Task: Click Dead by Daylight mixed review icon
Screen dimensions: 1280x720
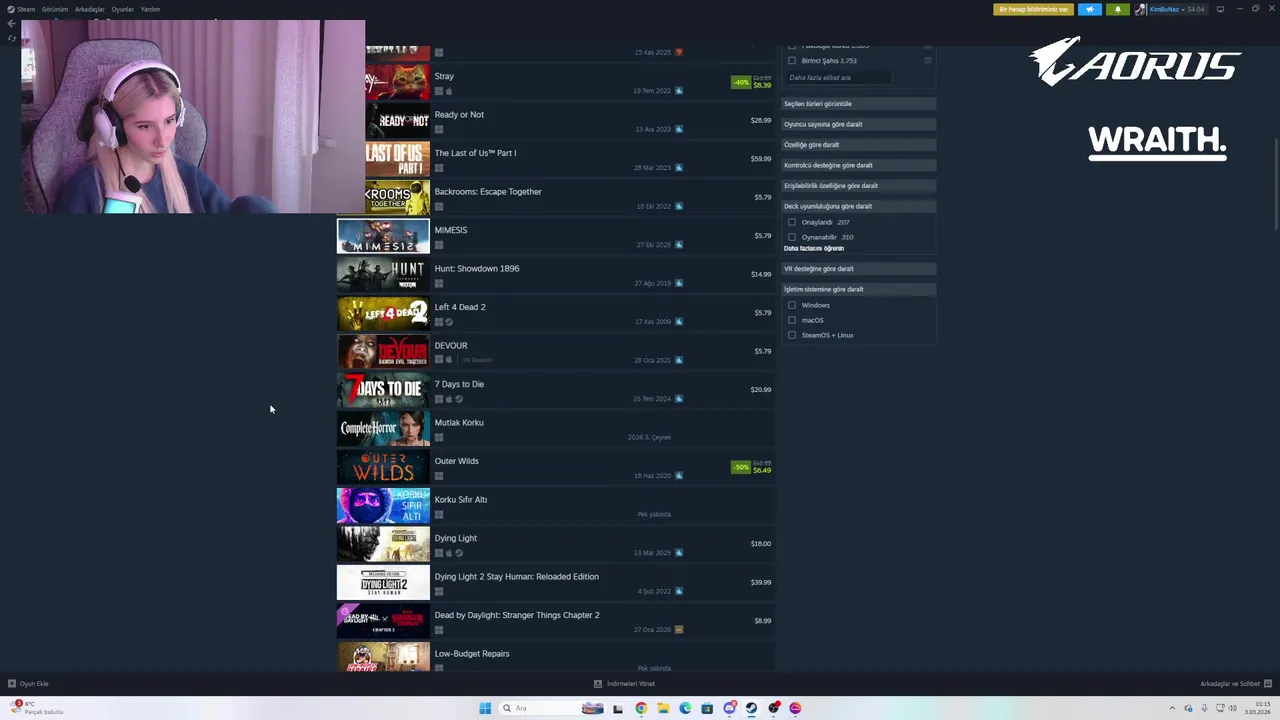Action: [679, 630]
